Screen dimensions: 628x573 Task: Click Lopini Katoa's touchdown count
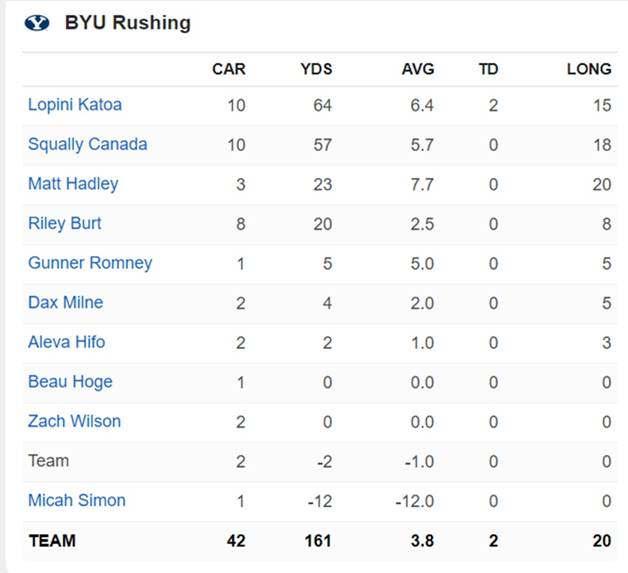(x=493, y=104)
